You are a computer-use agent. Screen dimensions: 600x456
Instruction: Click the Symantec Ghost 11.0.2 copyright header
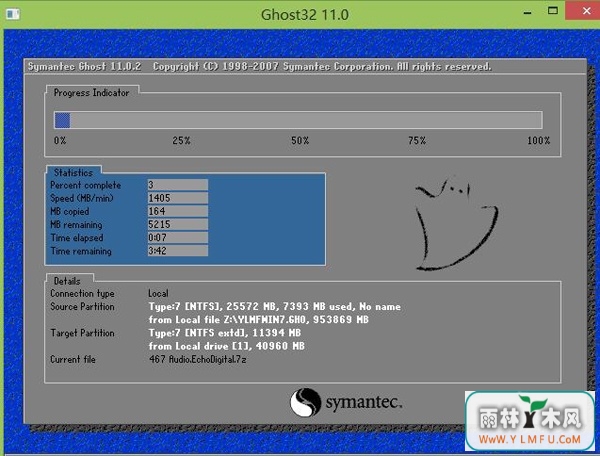259,67
